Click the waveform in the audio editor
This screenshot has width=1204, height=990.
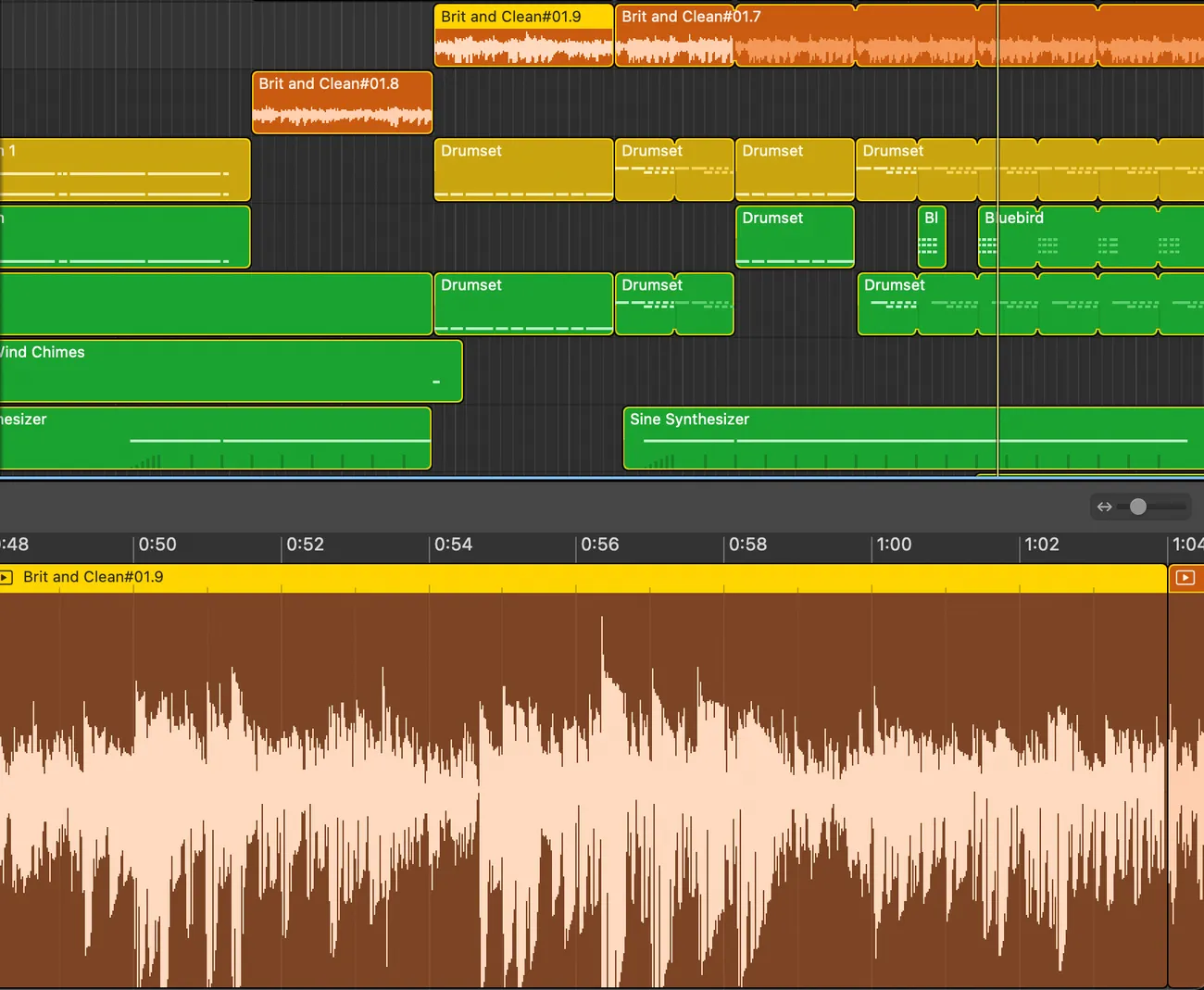click(583, 790)
